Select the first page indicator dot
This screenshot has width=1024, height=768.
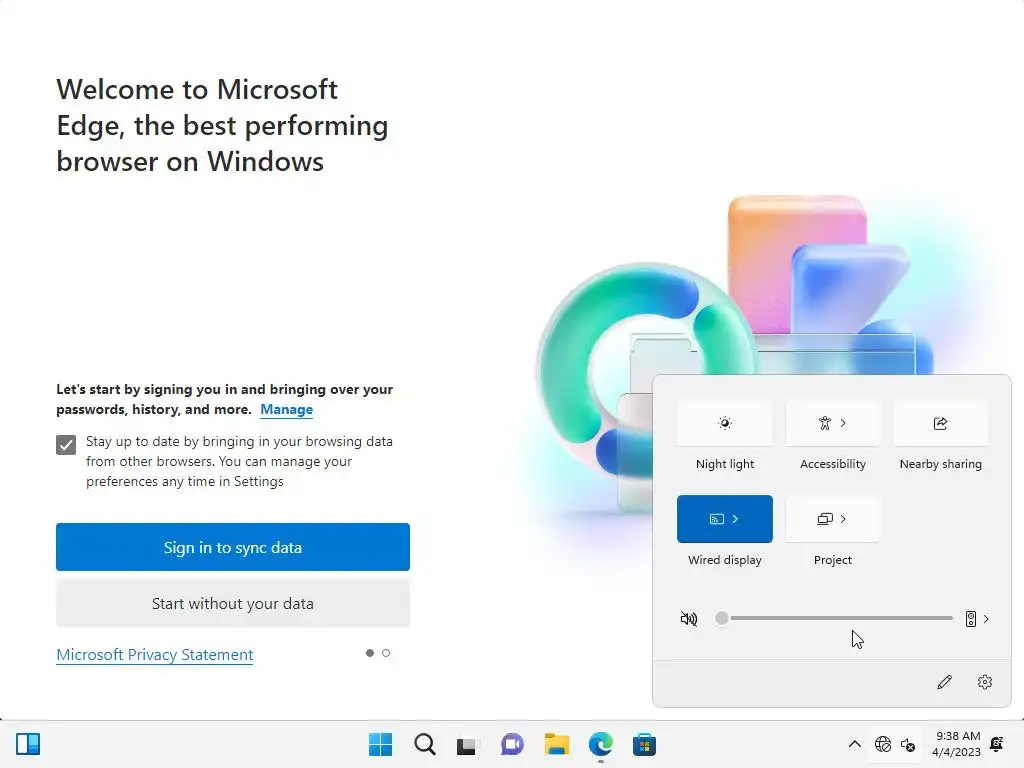[370, 653]
